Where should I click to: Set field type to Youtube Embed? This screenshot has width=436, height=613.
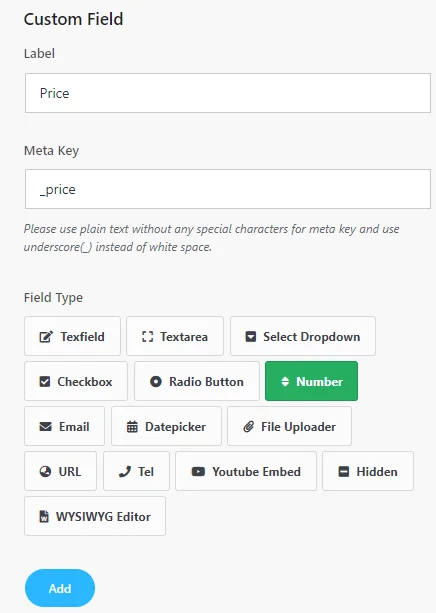point(246,471)
